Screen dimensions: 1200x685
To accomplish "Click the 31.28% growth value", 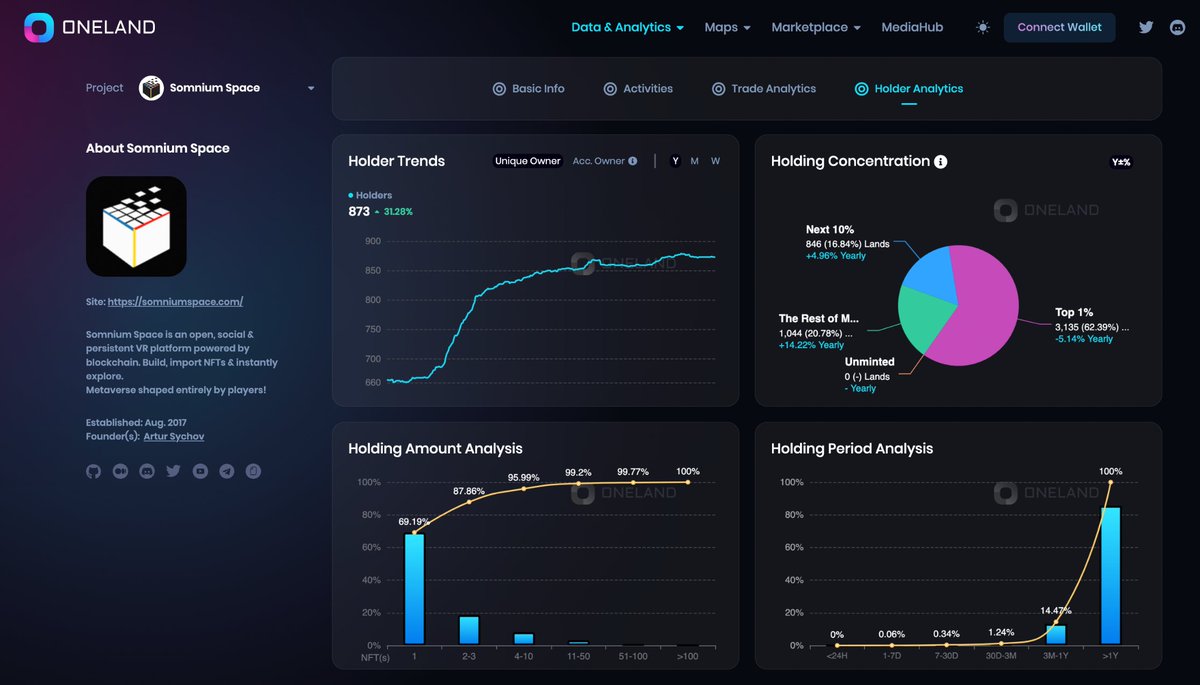I will tap(398, 212).
